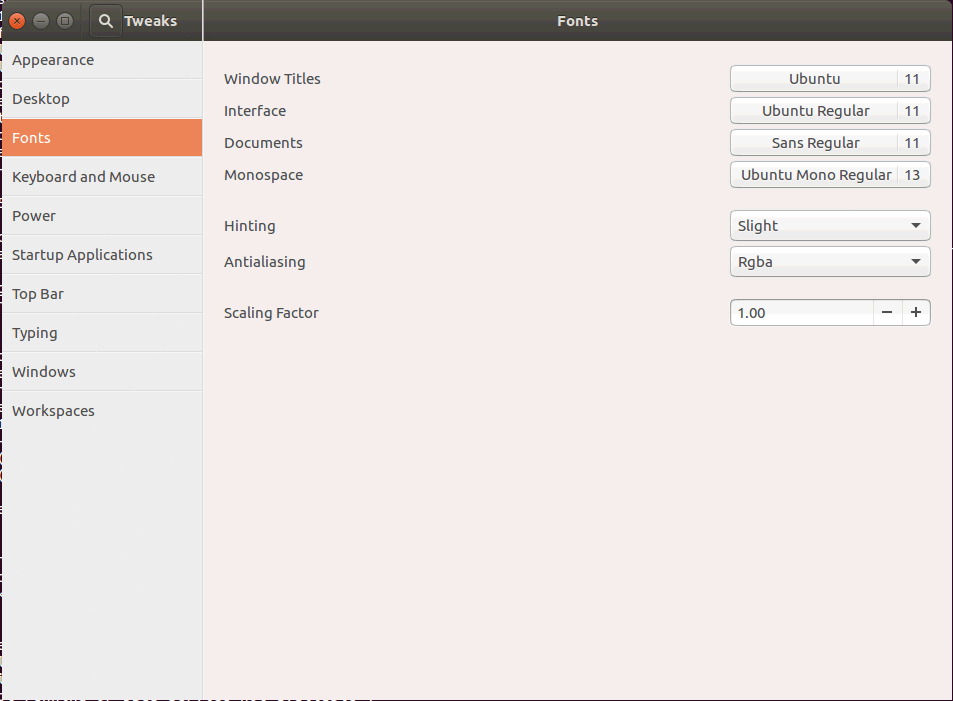Expand the Hinting dropdown set to Slight
The image size is (953, 701).
coord(830,226)
